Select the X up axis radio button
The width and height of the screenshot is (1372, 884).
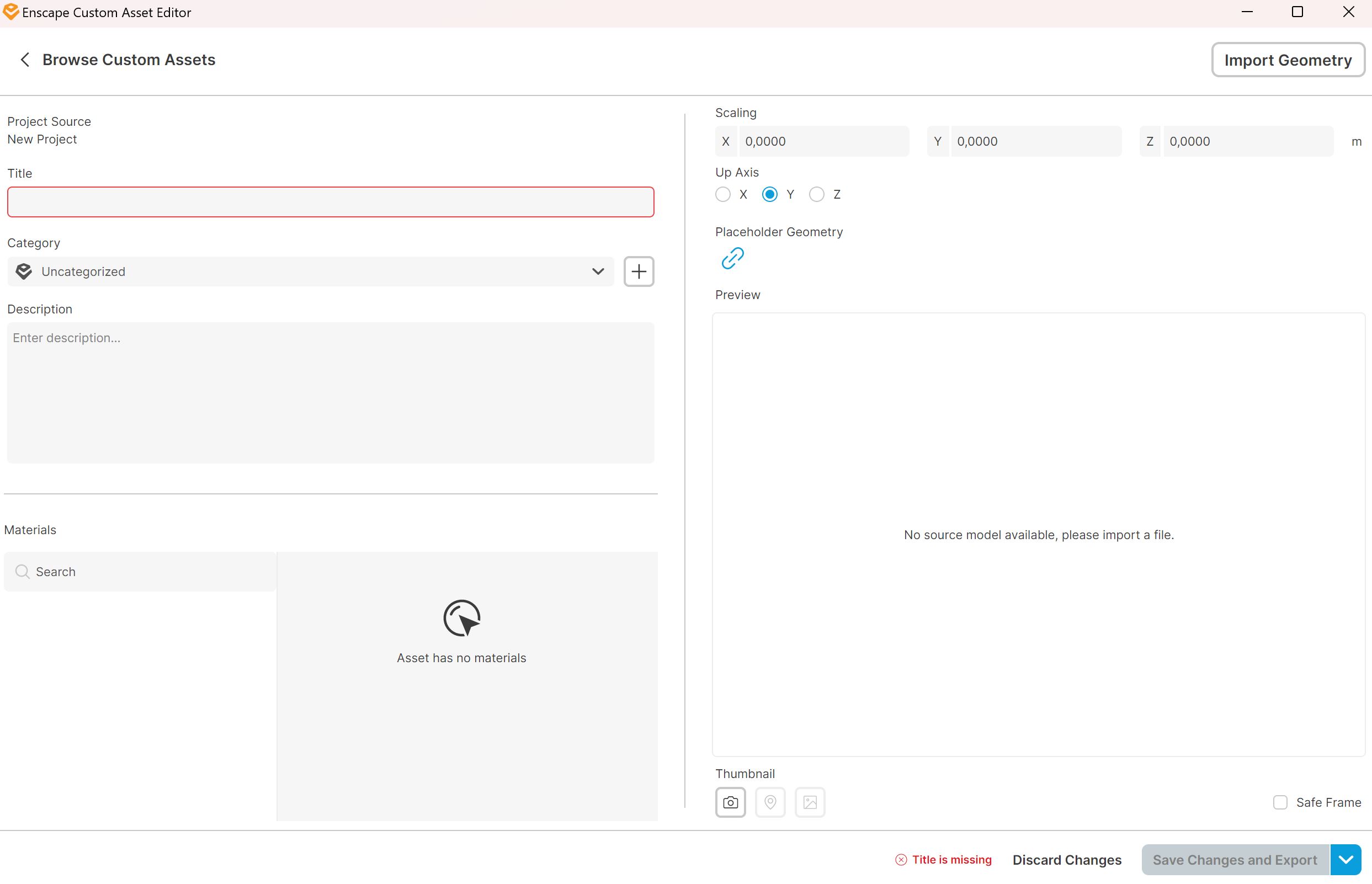tap(723, 195)
